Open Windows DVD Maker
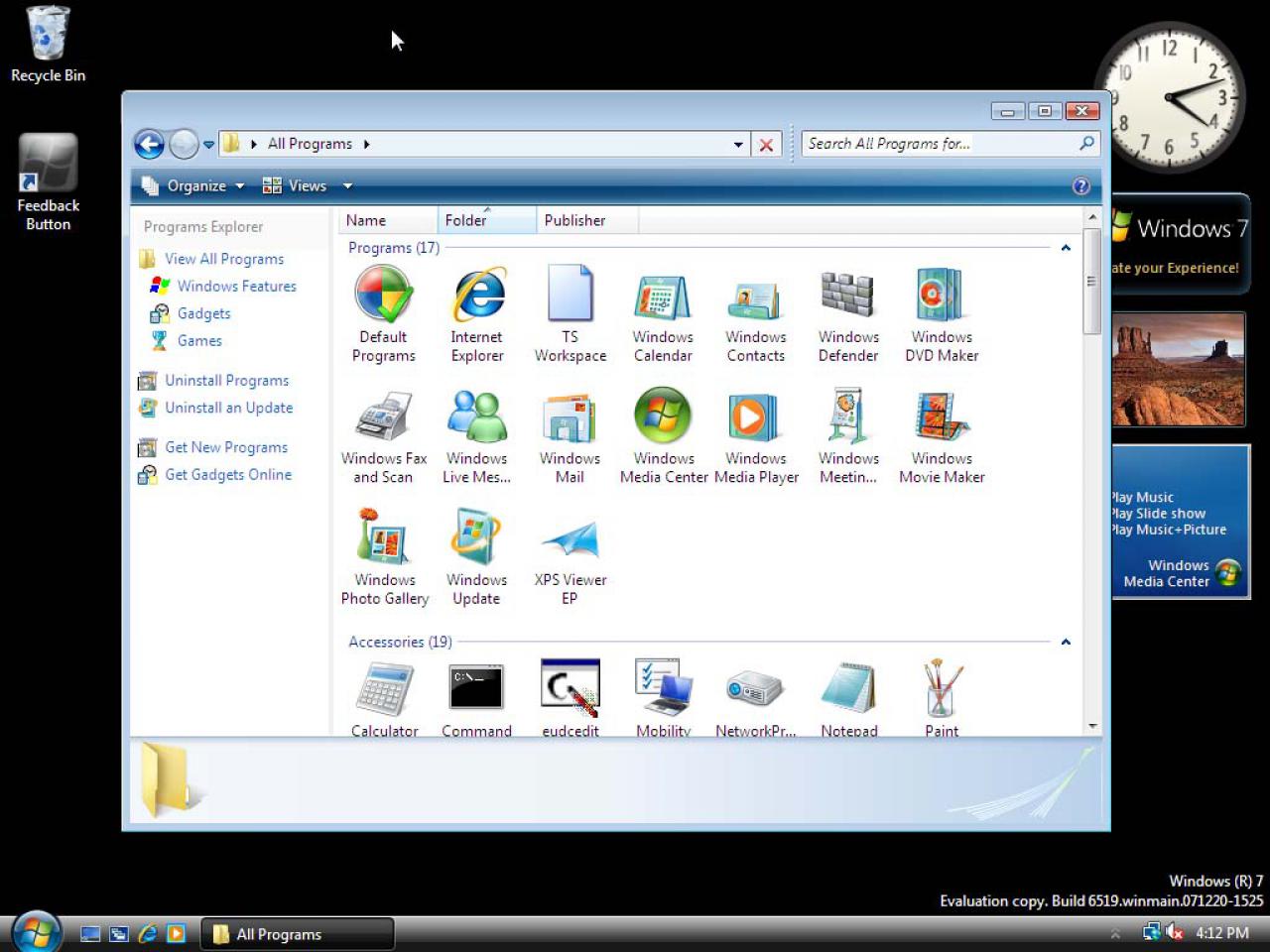Viewport: 1270px width, 952px height. [x=942, y=313]
